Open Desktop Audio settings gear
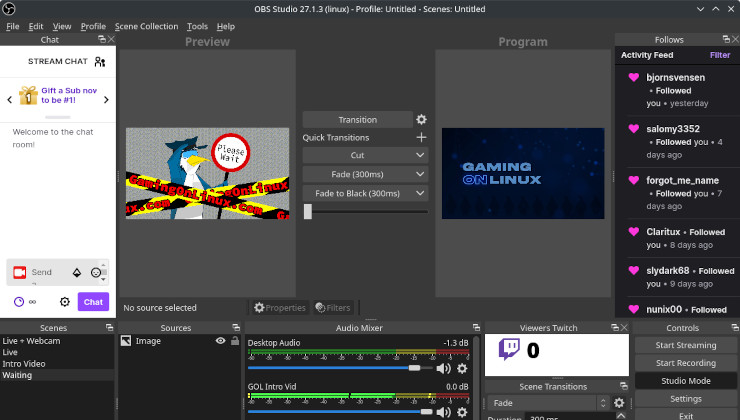Viewport: 740px width, 420px height. tap(462, 369)
